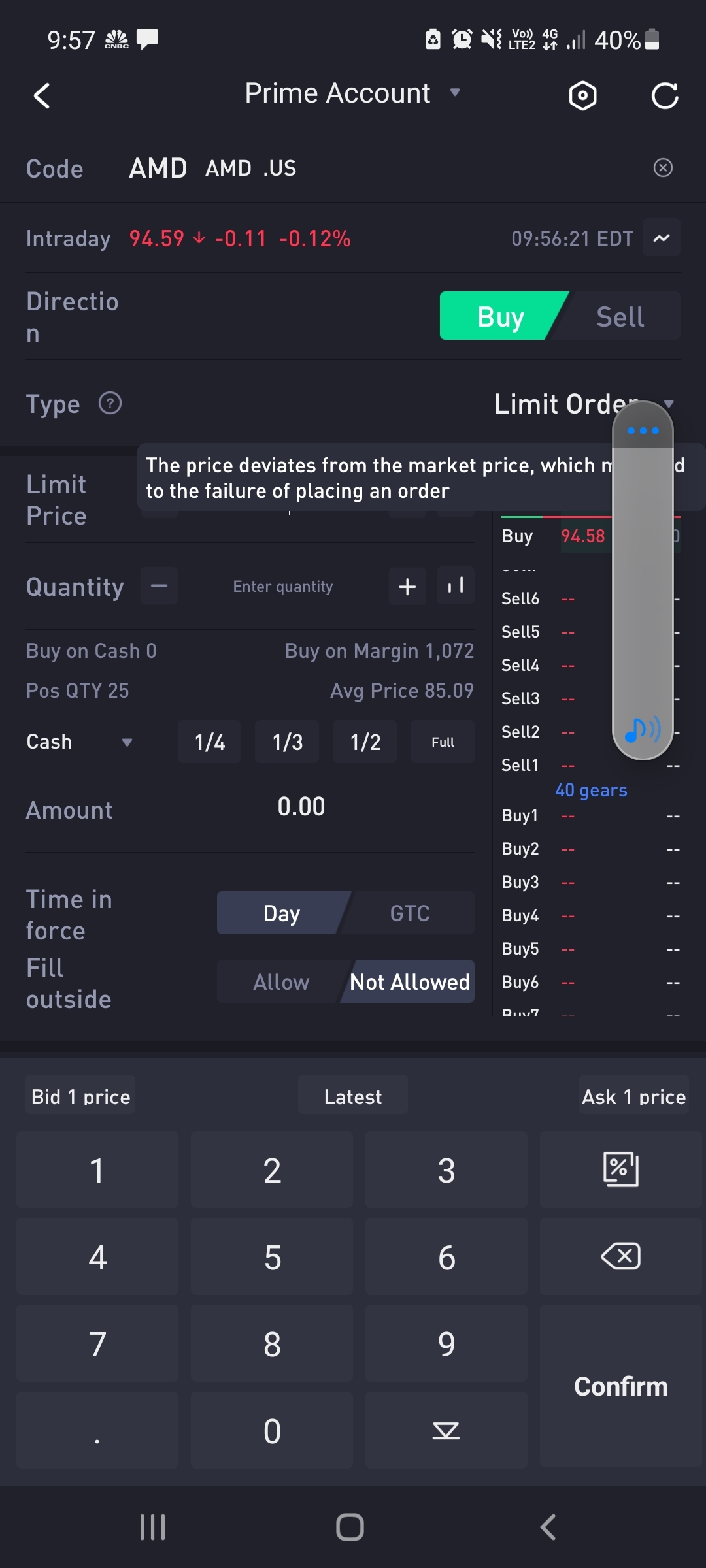Tap the quantity bar chart icon
706x1568 pixels.
pyautogui.click(x=456, y=586)
